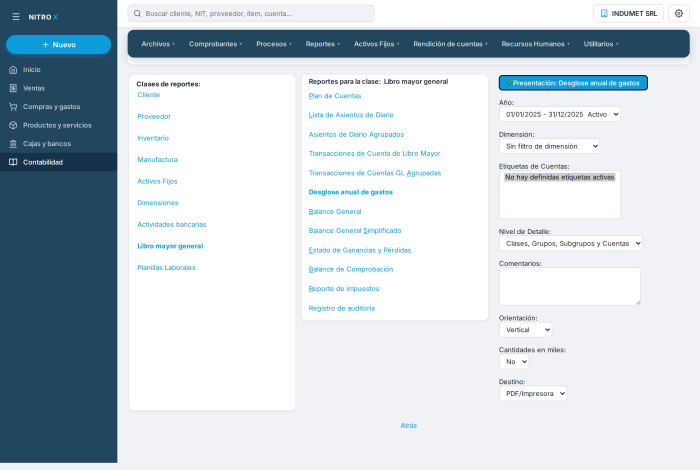Open Balance de Comprobación report
The height and width of the screenshot is (470, 700).
point(351,270)
